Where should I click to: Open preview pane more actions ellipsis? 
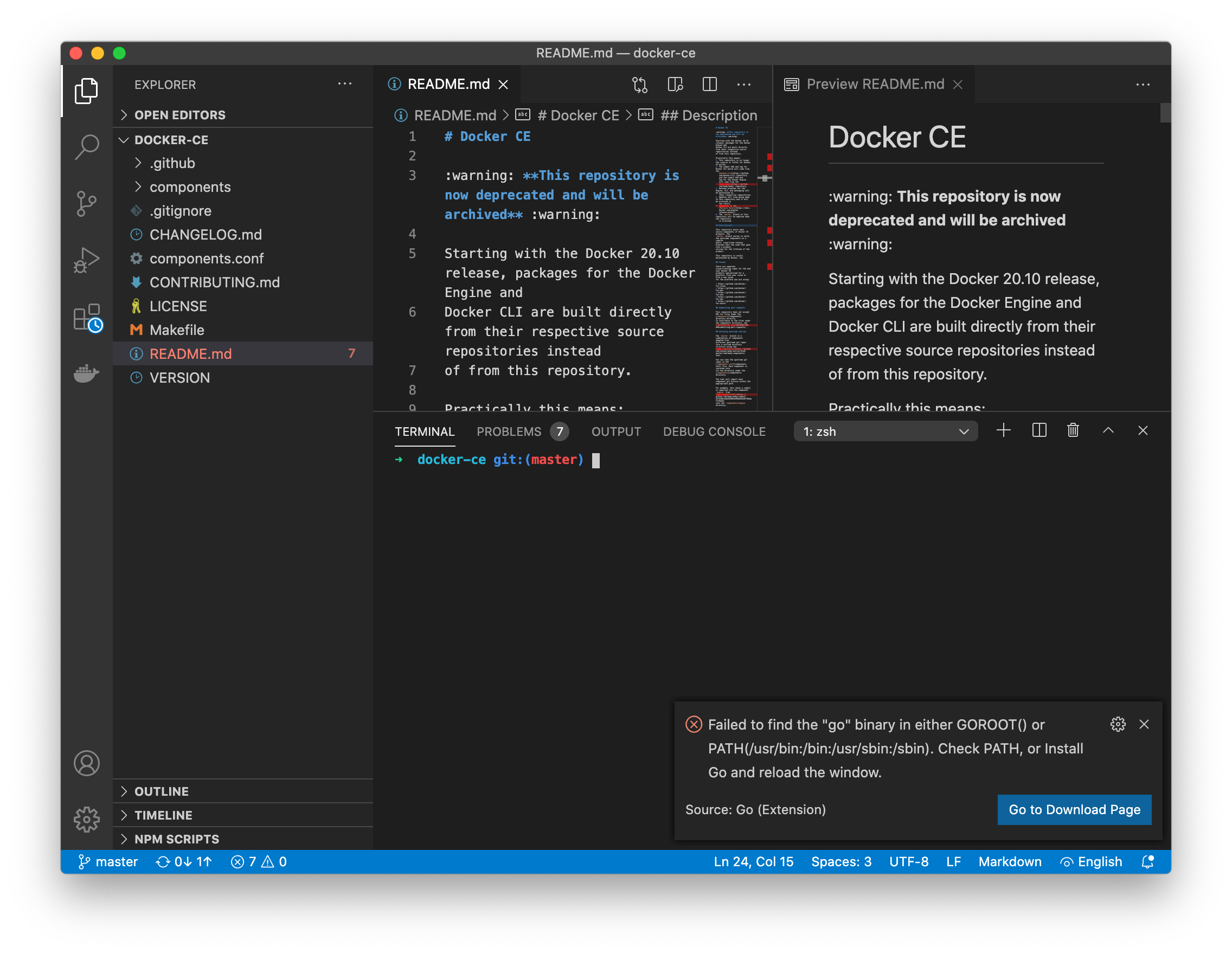pos(1143,84)
